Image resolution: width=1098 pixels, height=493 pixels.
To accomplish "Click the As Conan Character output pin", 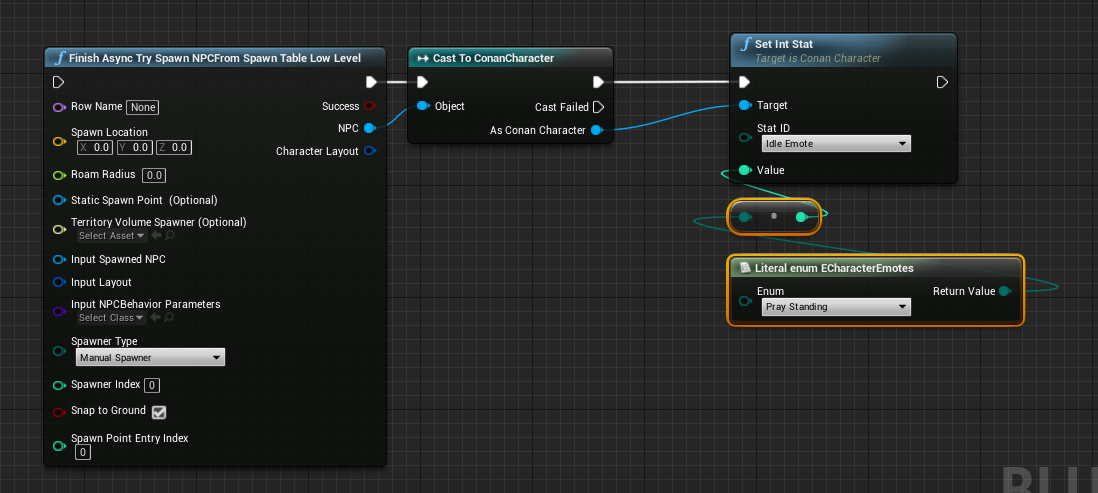I will click(597, 130).
